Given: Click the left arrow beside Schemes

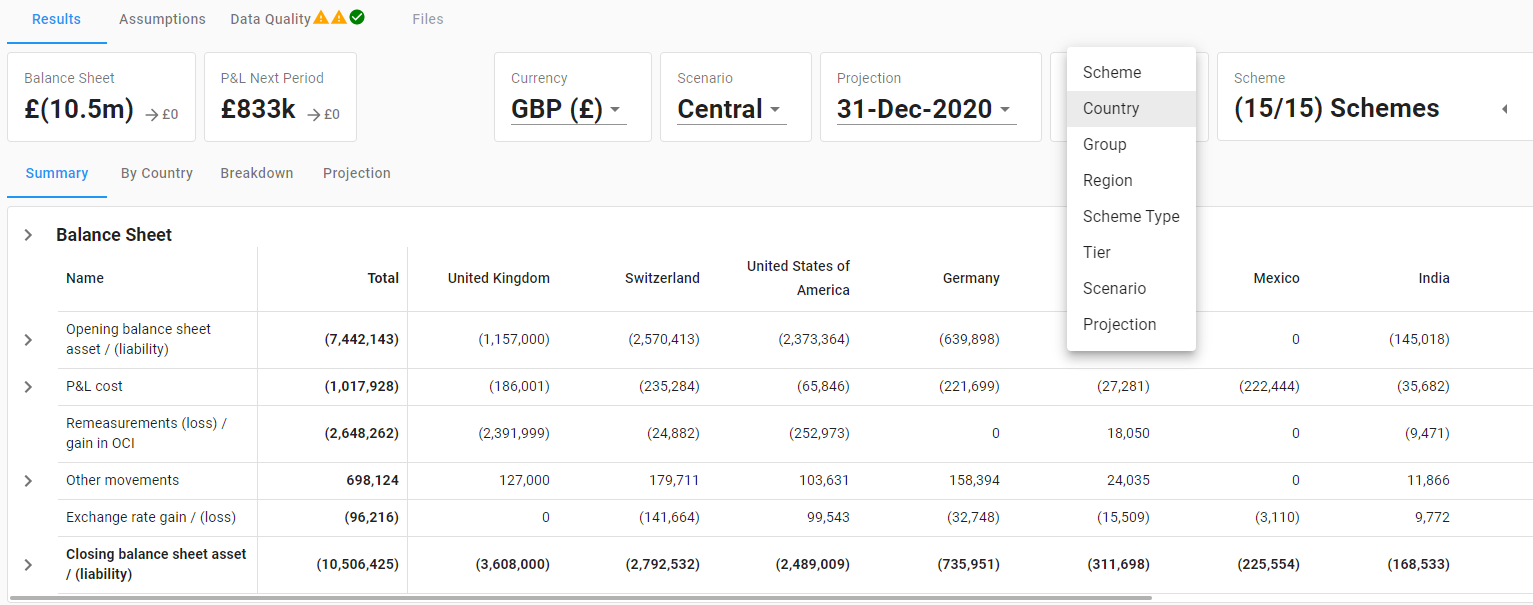Looking at the screenshot, I should [1504, 109].
